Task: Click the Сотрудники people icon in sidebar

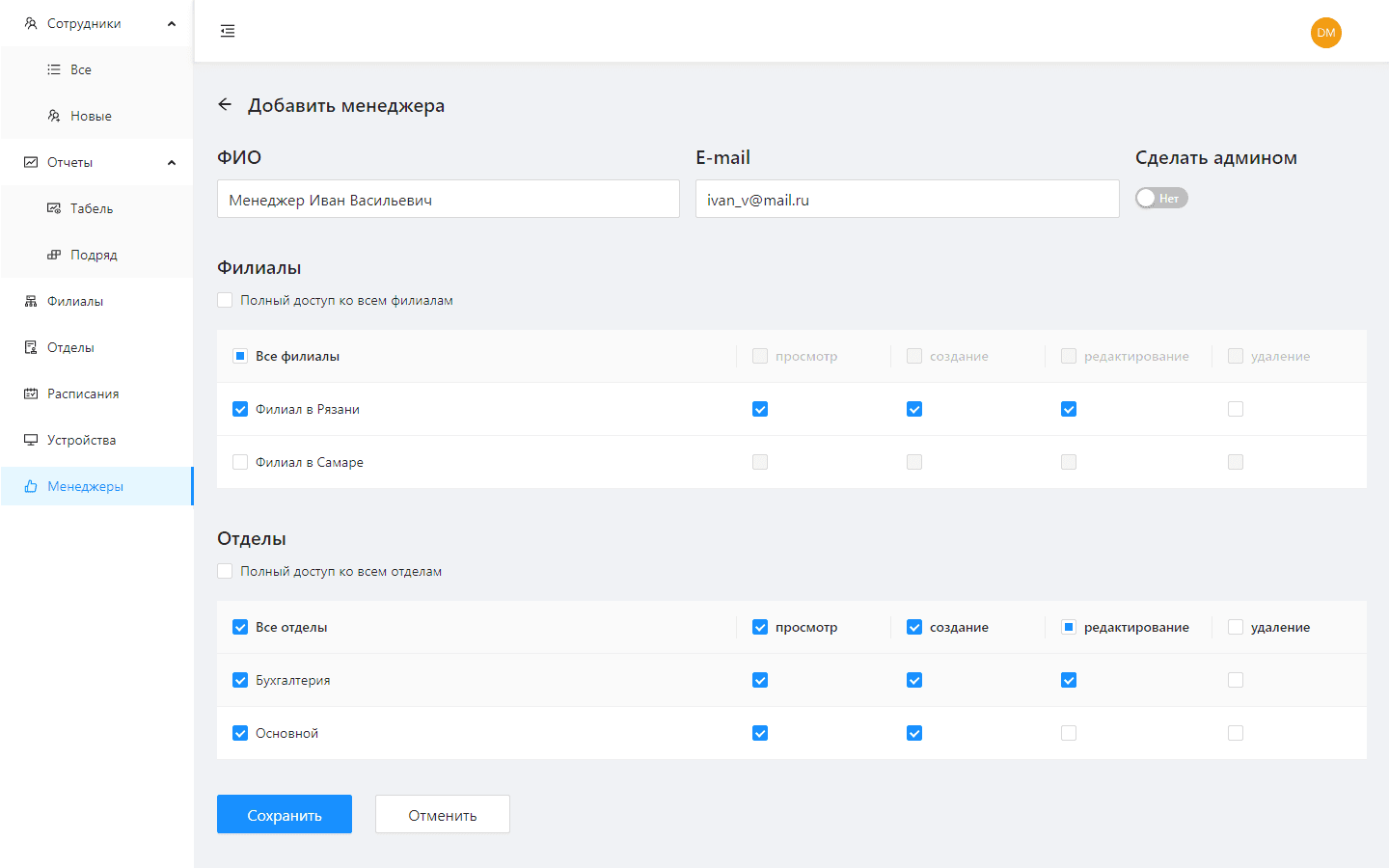Action: pos(31,23)
